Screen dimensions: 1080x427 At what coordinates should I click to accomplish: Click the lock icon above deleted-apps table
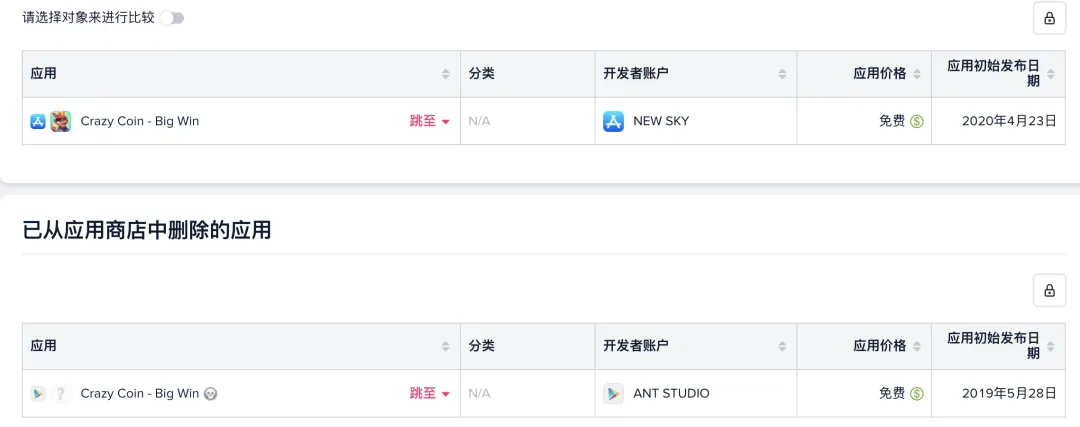[x=1049, y=291]
